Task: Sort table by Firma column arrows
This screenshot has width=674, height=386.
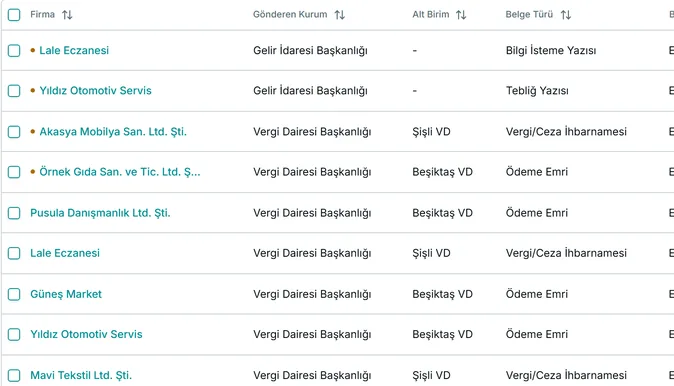Action: [x=67, y=15]
